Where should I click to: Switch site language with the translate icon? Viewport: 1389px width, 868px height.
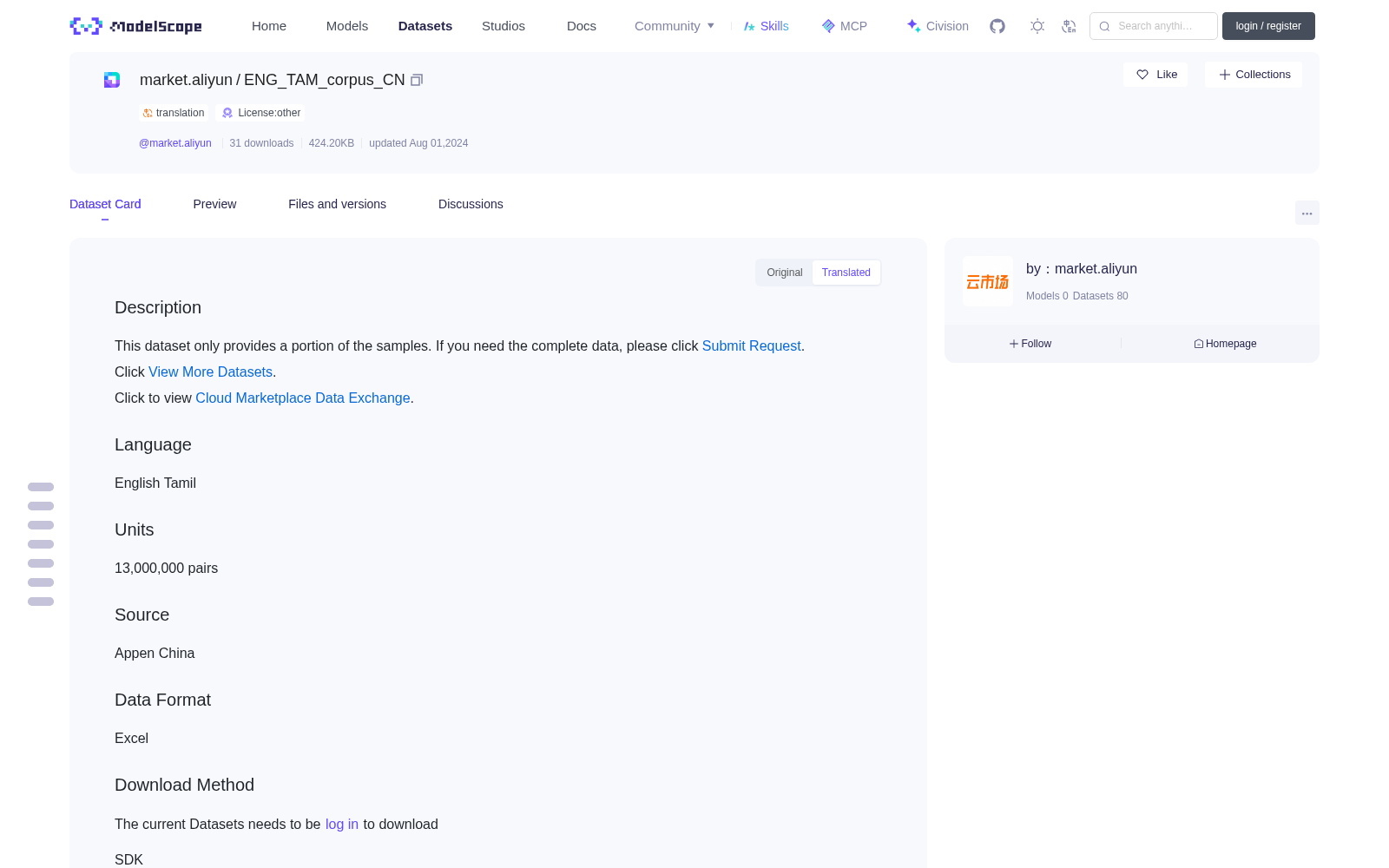pyautogui.click(x=1069, y=26)
